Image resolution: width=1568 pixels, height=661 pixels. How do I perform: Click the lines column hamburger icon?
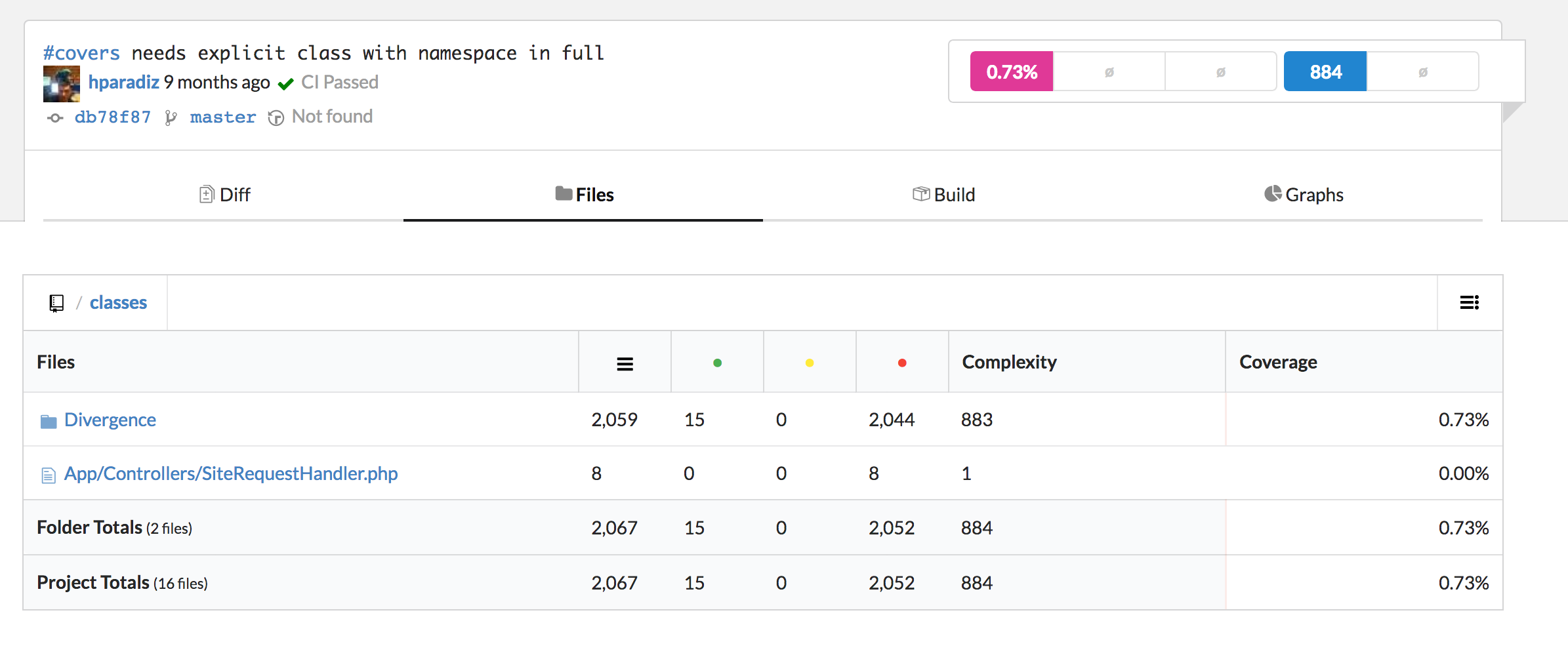coord(625,364)
